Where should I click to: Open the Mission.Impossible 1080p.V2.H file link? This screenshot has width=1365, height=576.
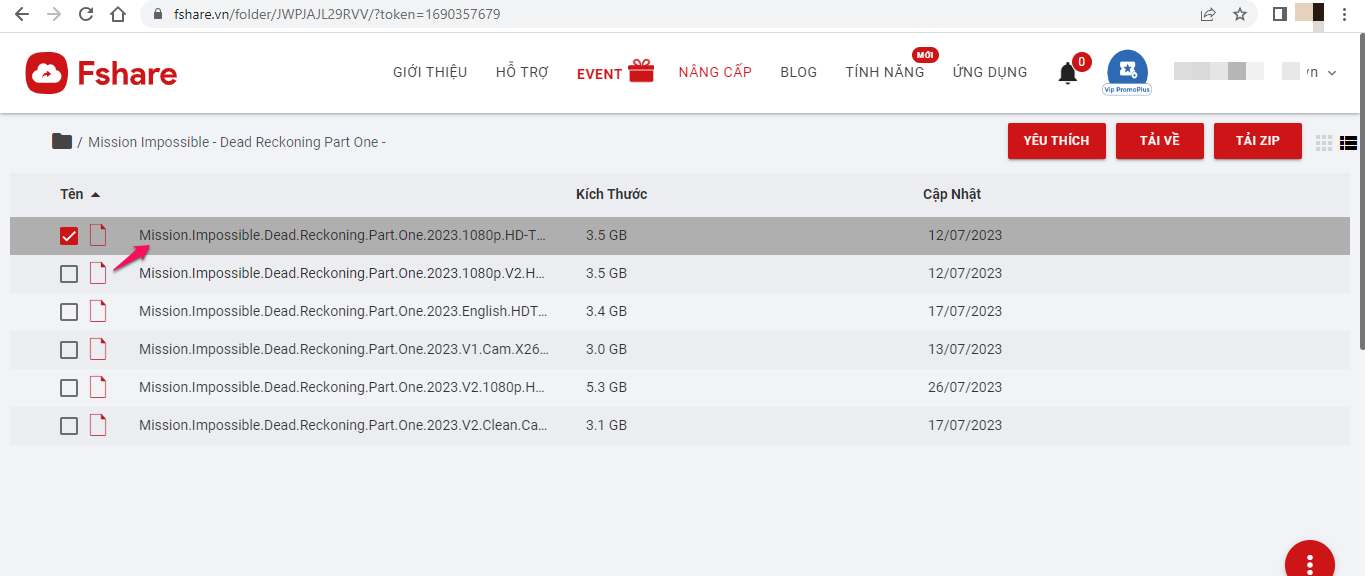(x=343, y=273)
